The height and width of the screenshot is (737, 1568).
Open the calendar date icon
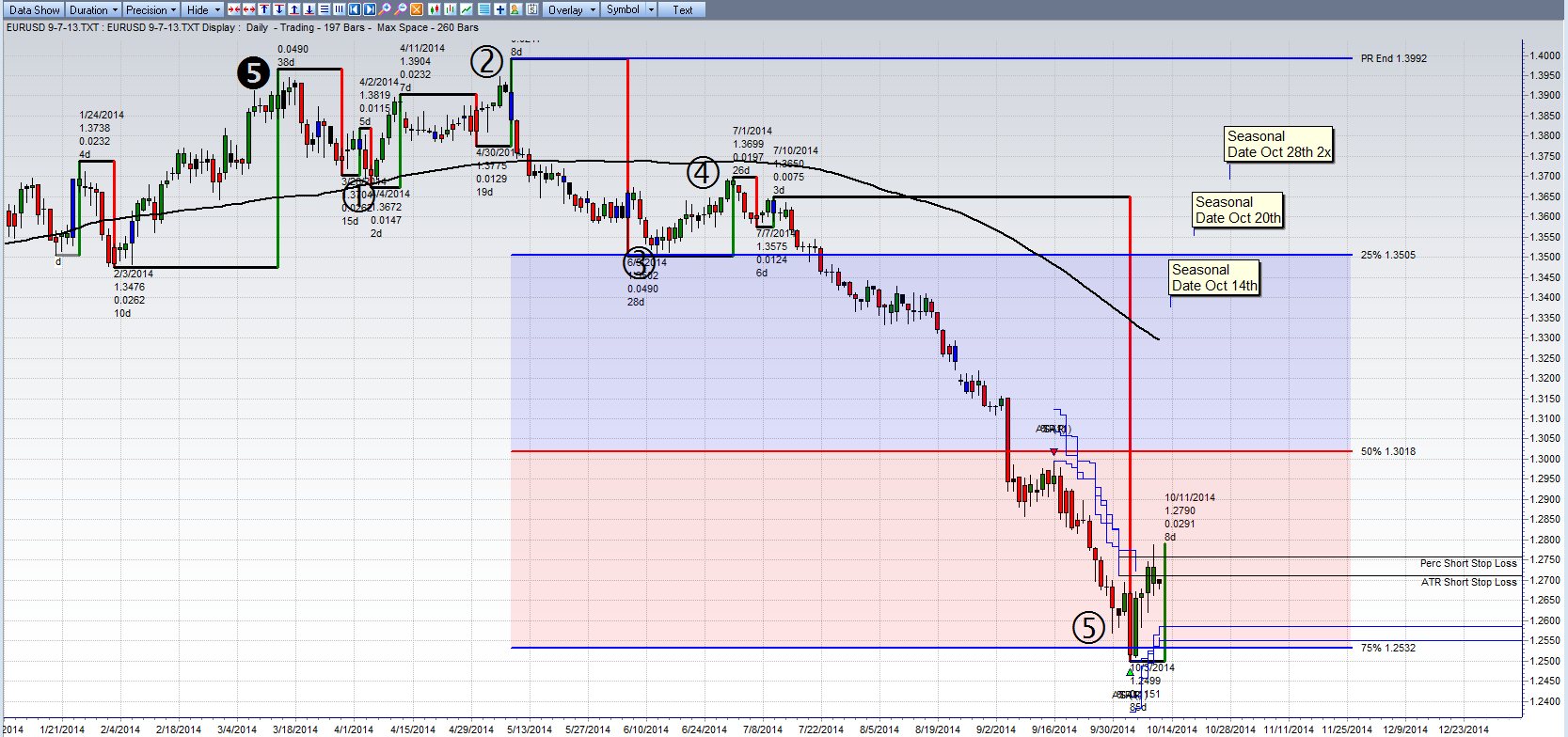coord(532,9)
